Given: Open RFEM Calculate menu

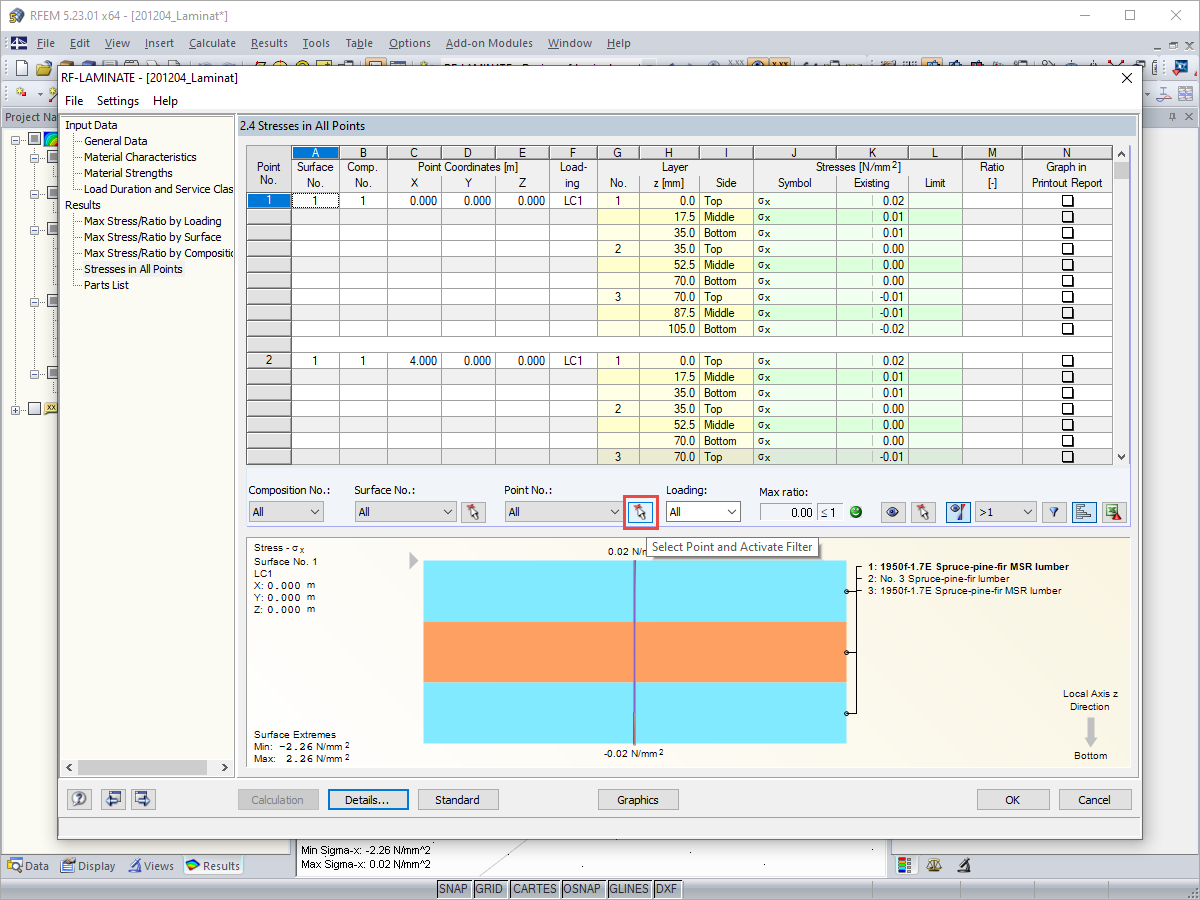Looking at the screenshot, I should 212,43.
